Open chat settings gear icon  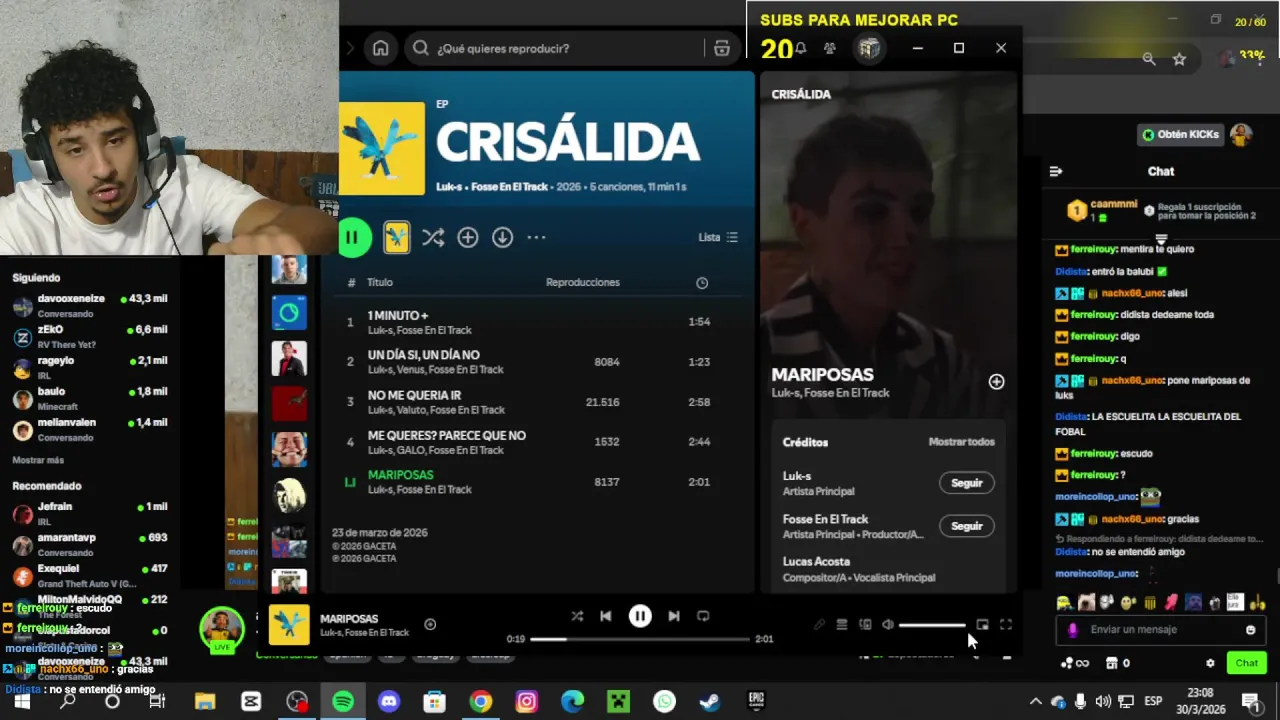(1210, 663)
